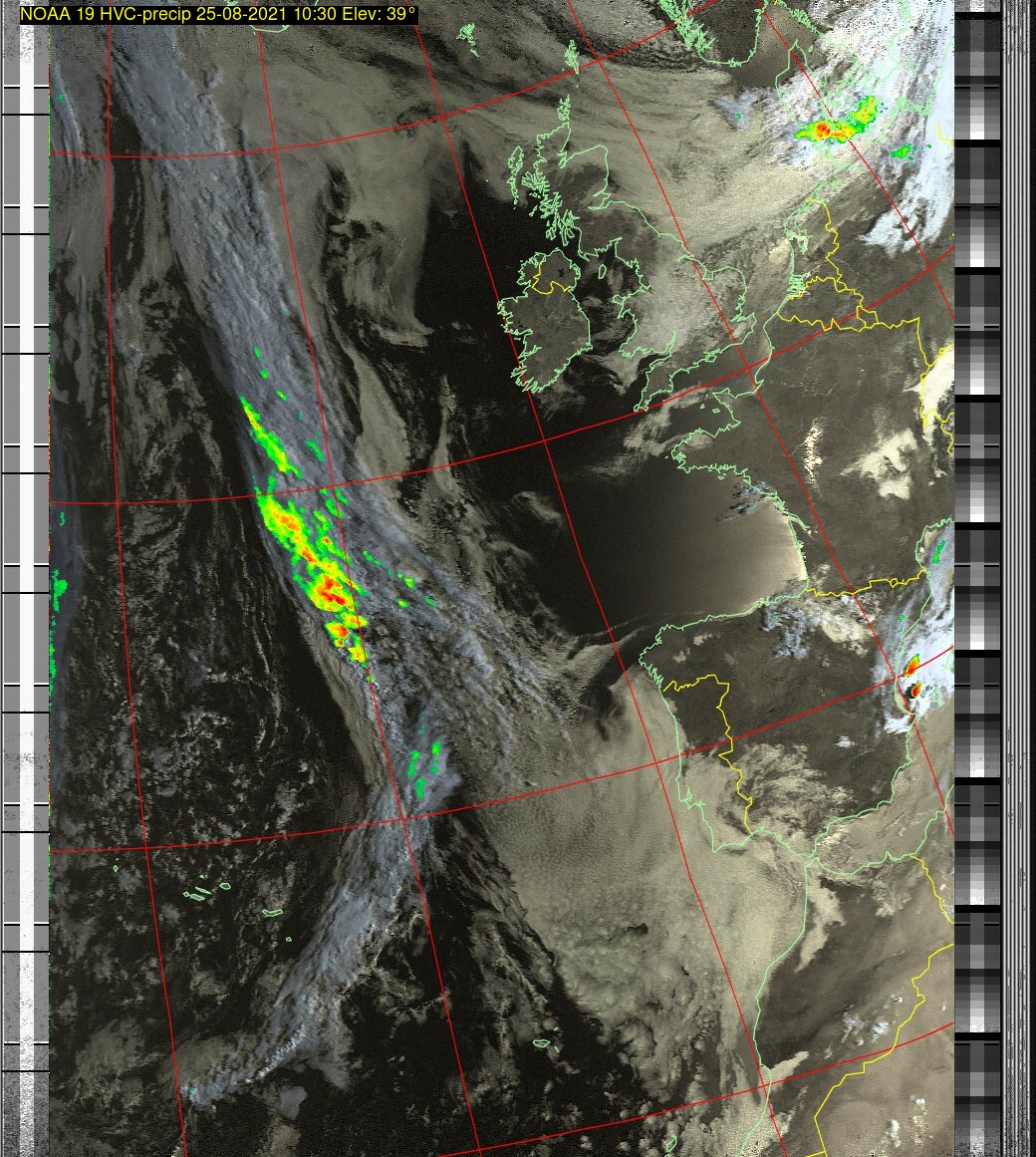The height and width of the screenshot is (1157, 1036).
Task: Click the green rain cells south of the main front
Action: pyautogui.click(x=425, y=765)
